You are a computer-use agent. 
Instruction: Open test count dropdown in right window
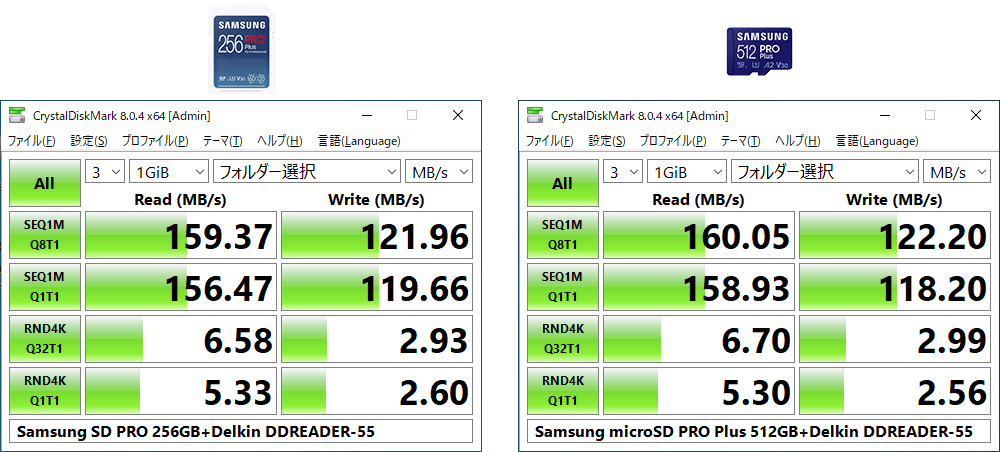pyautogui.click(x=622, y=171)
